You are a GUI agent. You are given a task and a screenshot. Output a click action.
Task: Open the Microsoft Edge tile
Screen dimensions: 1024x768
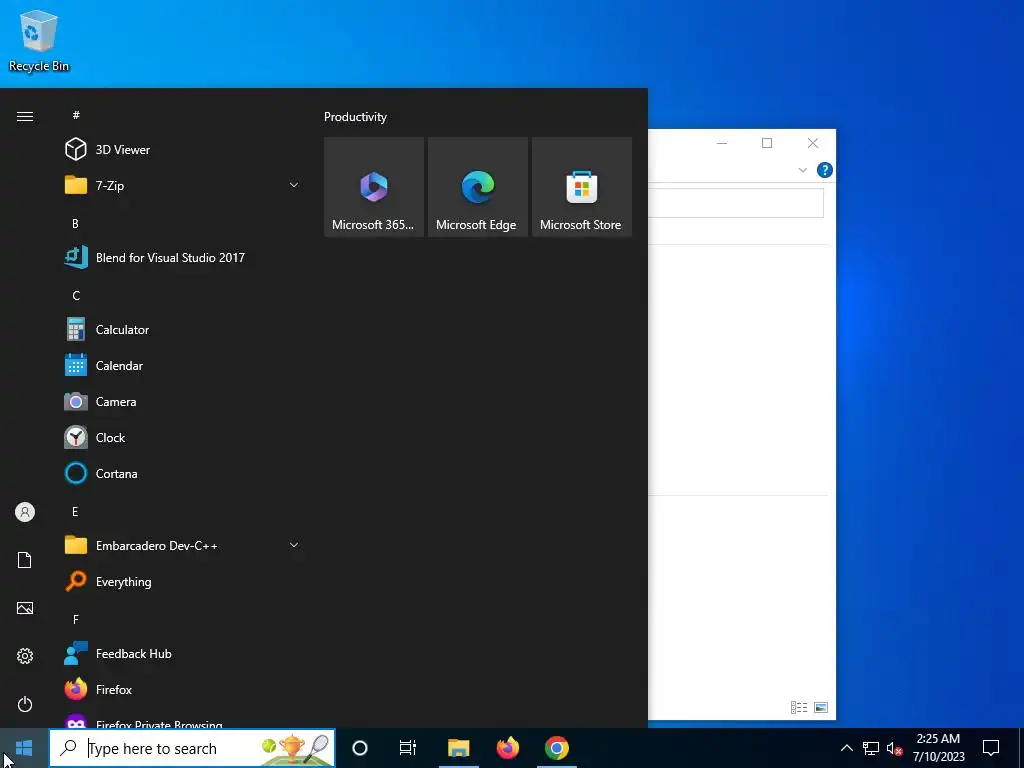point(477,187)
